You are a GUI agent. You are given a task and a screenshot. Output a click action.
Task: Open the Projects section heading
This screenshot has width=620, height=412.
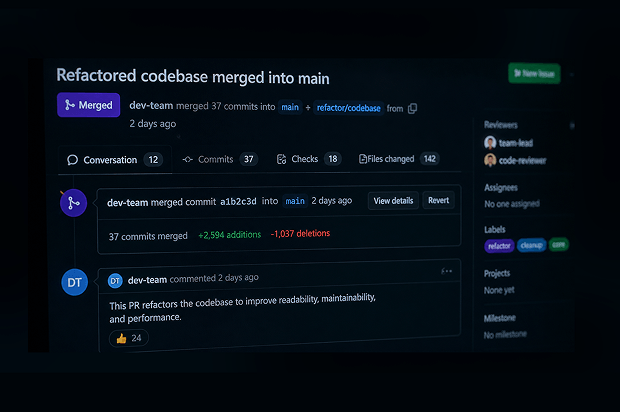(497, 273)
